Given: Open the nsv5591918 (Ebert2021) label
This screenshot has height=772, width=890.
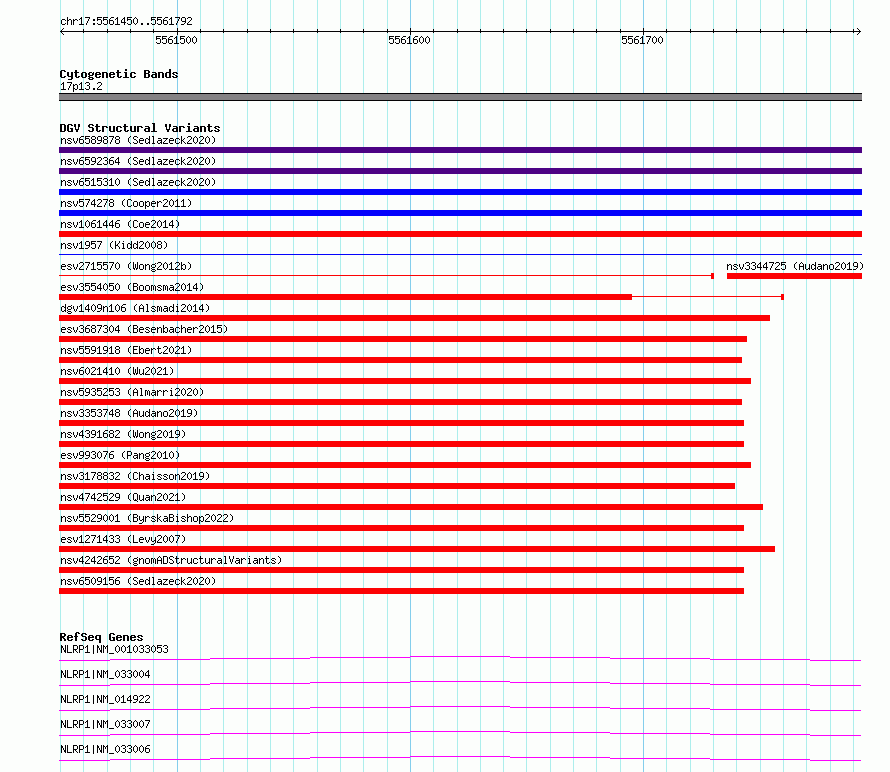Looking at the screenshot, I should 126,350.
